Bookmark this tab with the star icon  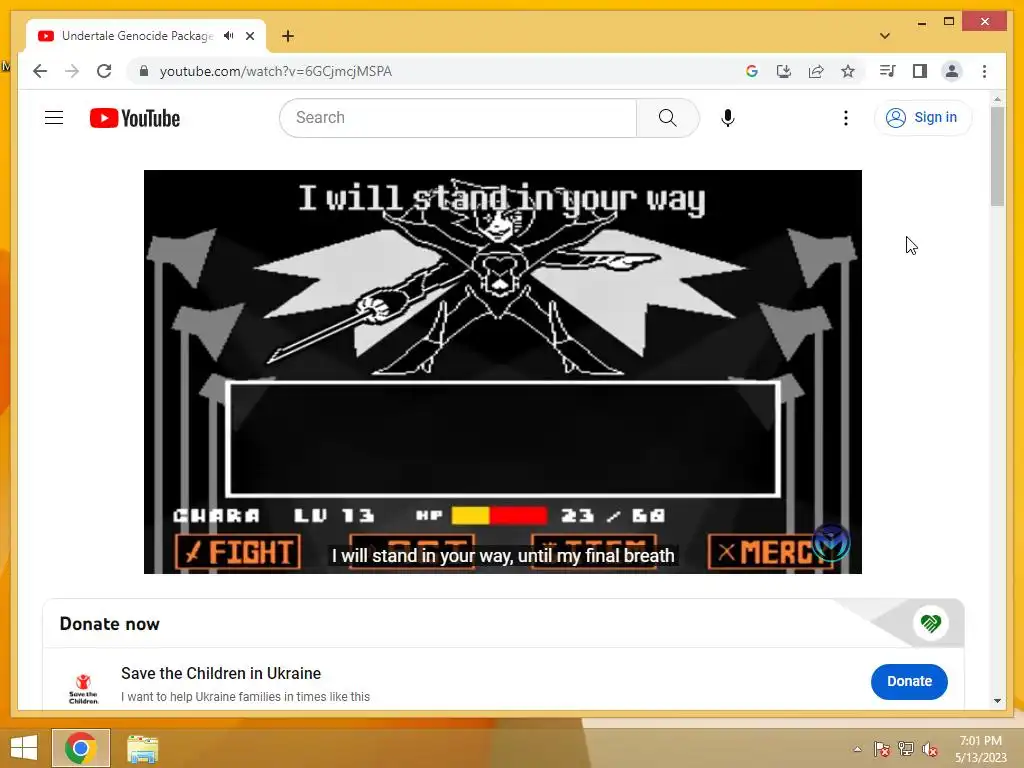pyautogui.click(x=848, y=71)
